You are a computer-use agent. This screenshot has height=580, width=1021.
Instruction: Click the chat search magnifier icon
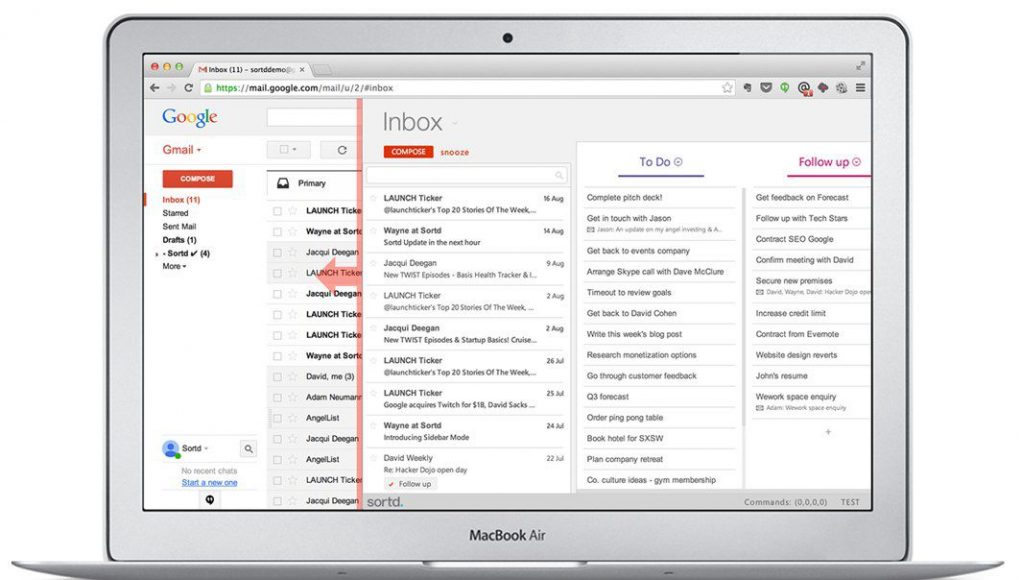click(248, 449)
